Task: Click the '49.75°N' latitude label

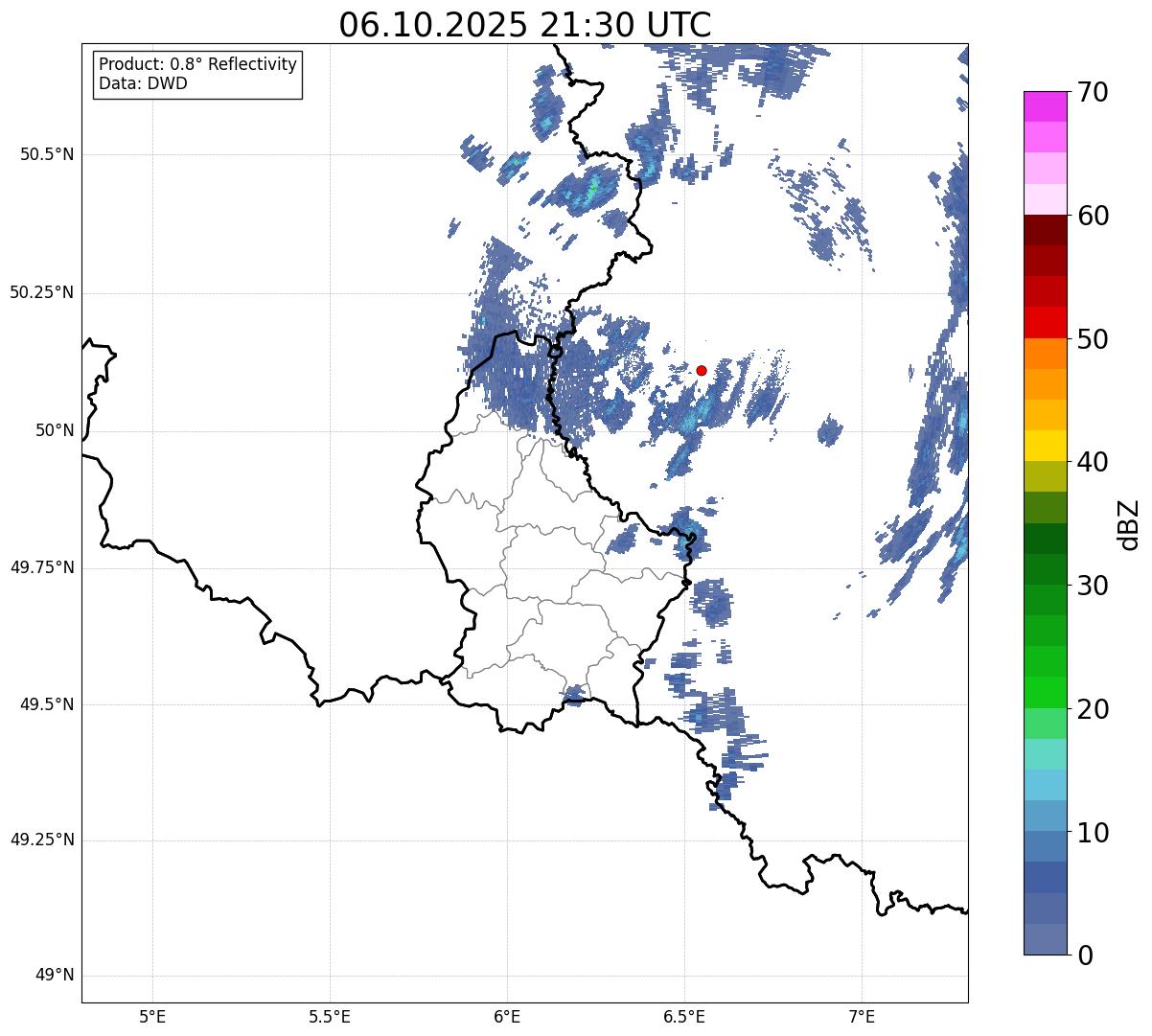Action: point(42,567)
